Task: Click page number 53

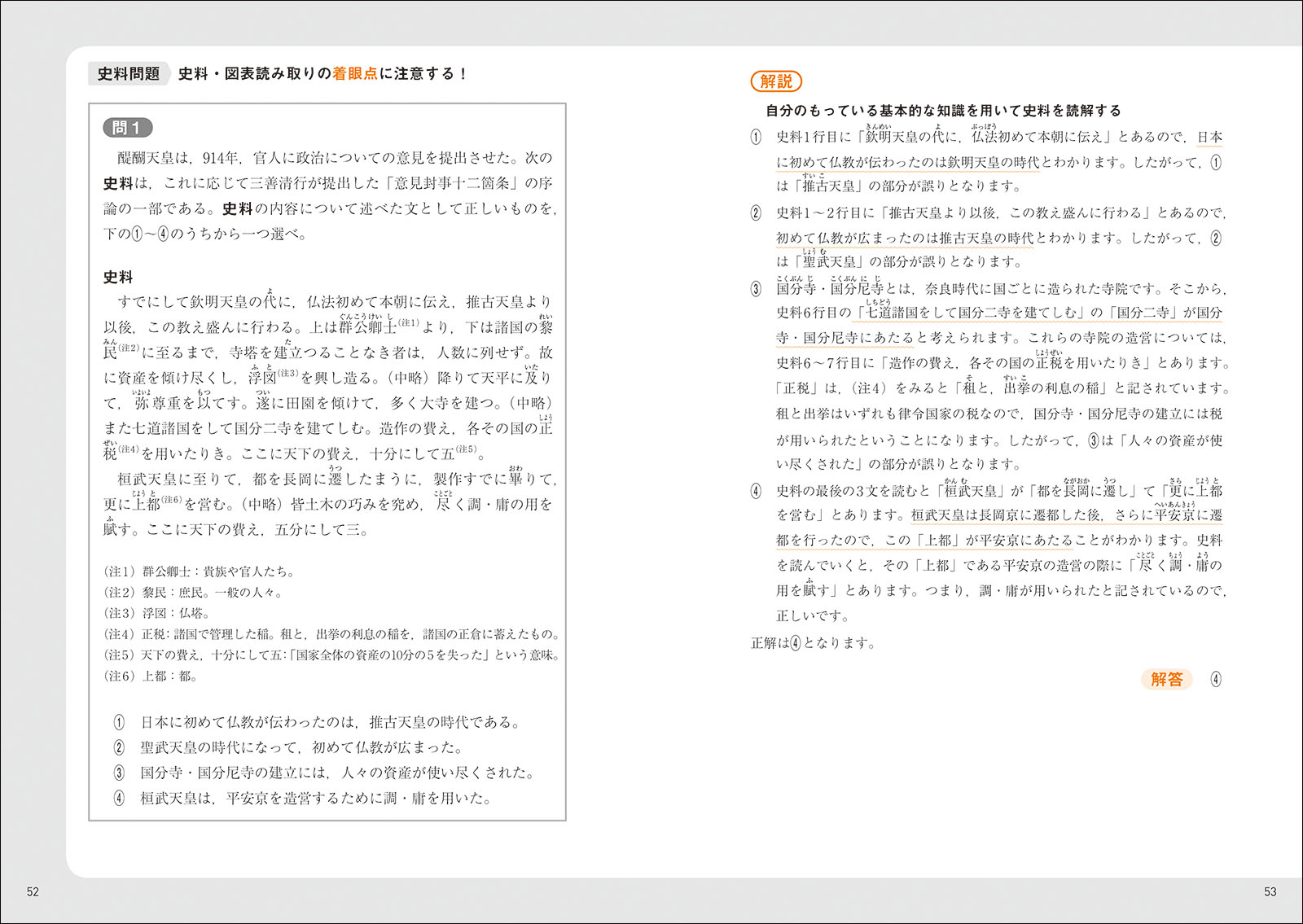Action: point(1270,891)
